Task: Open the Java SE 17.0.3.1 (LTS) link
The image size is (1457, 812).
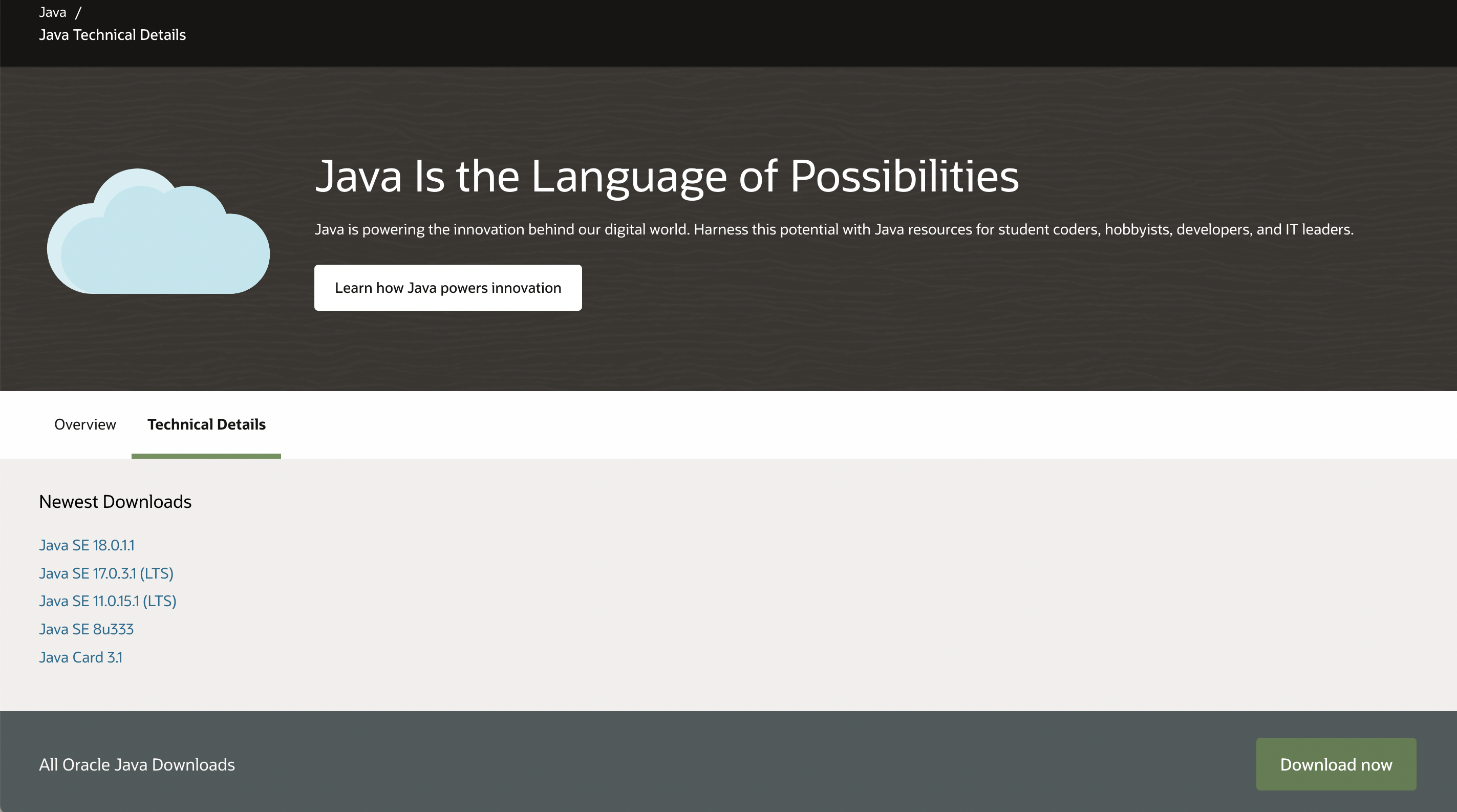Action: 106,573
